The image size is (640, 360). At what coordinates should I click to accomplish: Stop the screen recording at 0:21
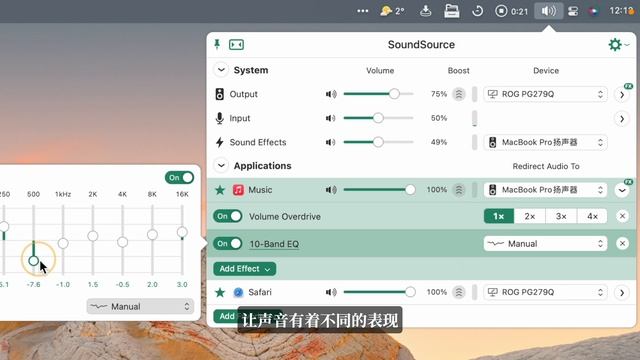coord(511,11)
